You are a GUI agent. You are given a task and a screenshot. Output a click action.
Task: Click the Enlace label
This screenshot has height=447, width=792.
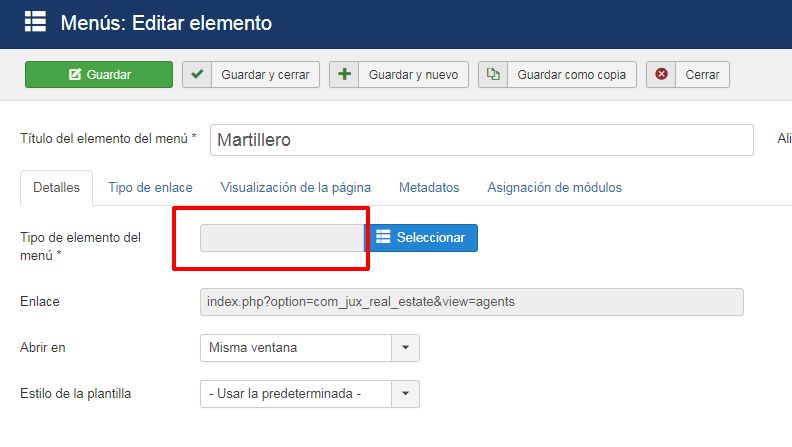click(x=40, y=302)
